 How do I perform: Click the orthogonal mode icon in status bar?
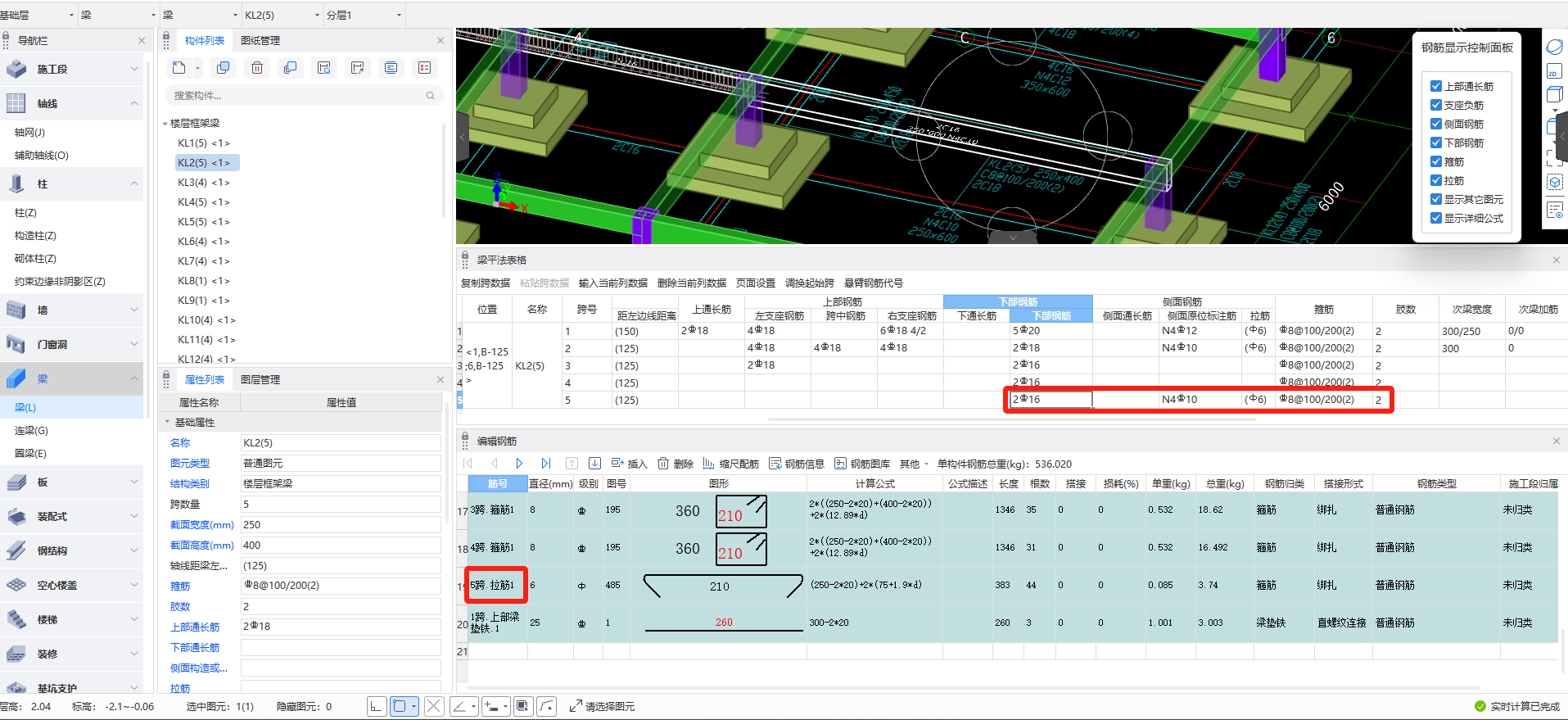coord(377,706)
